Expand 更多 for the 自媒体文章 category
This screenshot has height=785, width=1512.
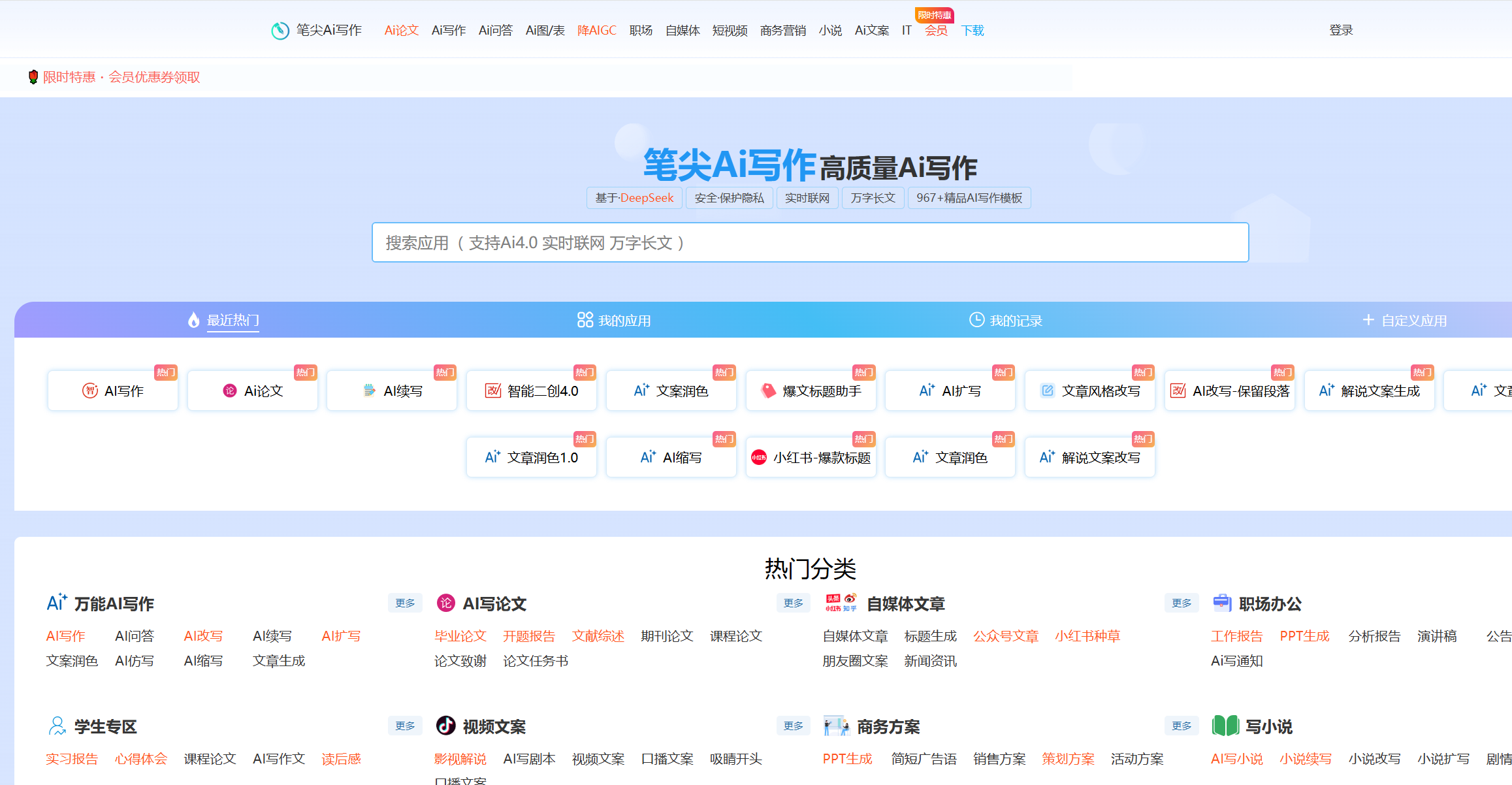coord(1181,603)
